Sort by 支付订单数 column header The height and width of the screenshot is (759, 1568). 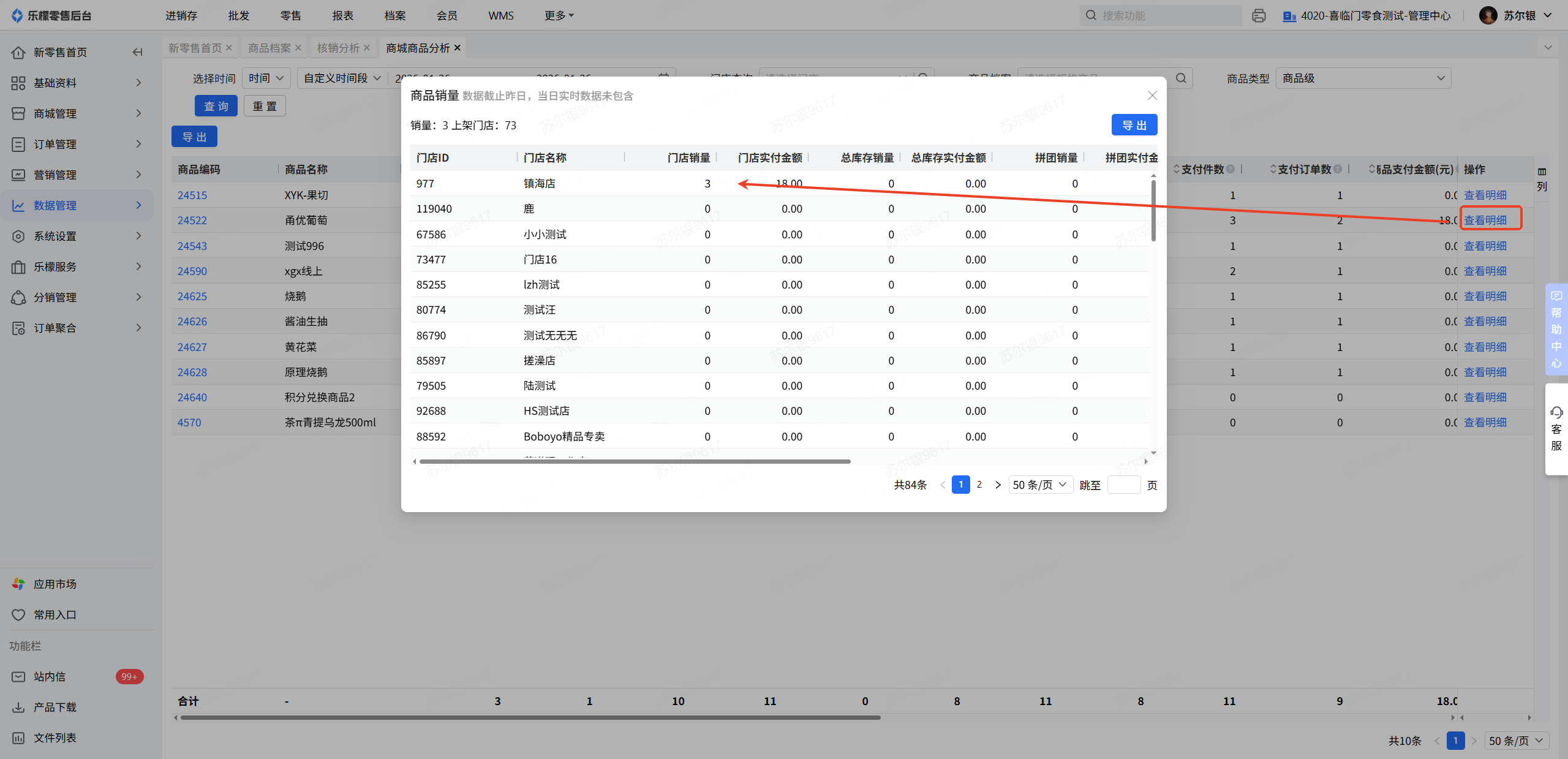point(1304,169)
